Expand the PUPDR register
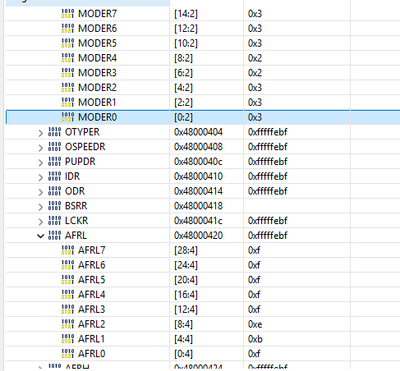The image size is (400, 371). [41, 163]
